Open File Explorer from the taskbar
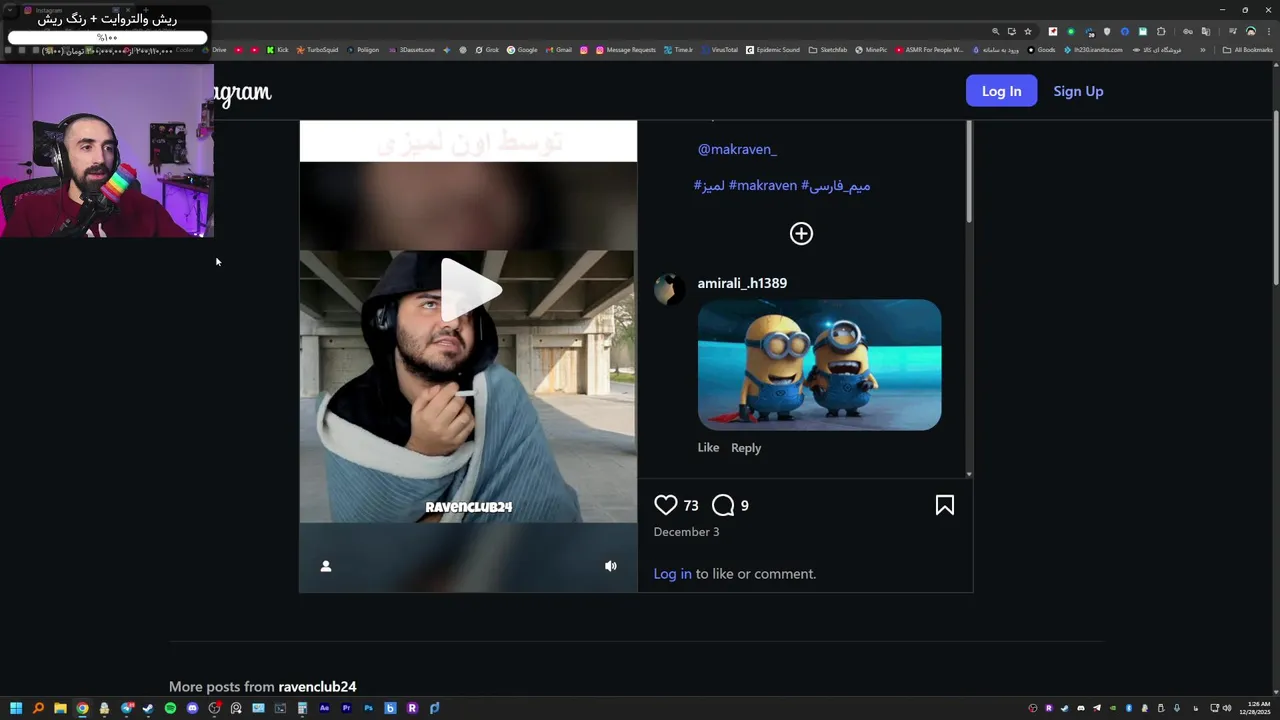The image size is (1280, 720). tap(60, 708)
